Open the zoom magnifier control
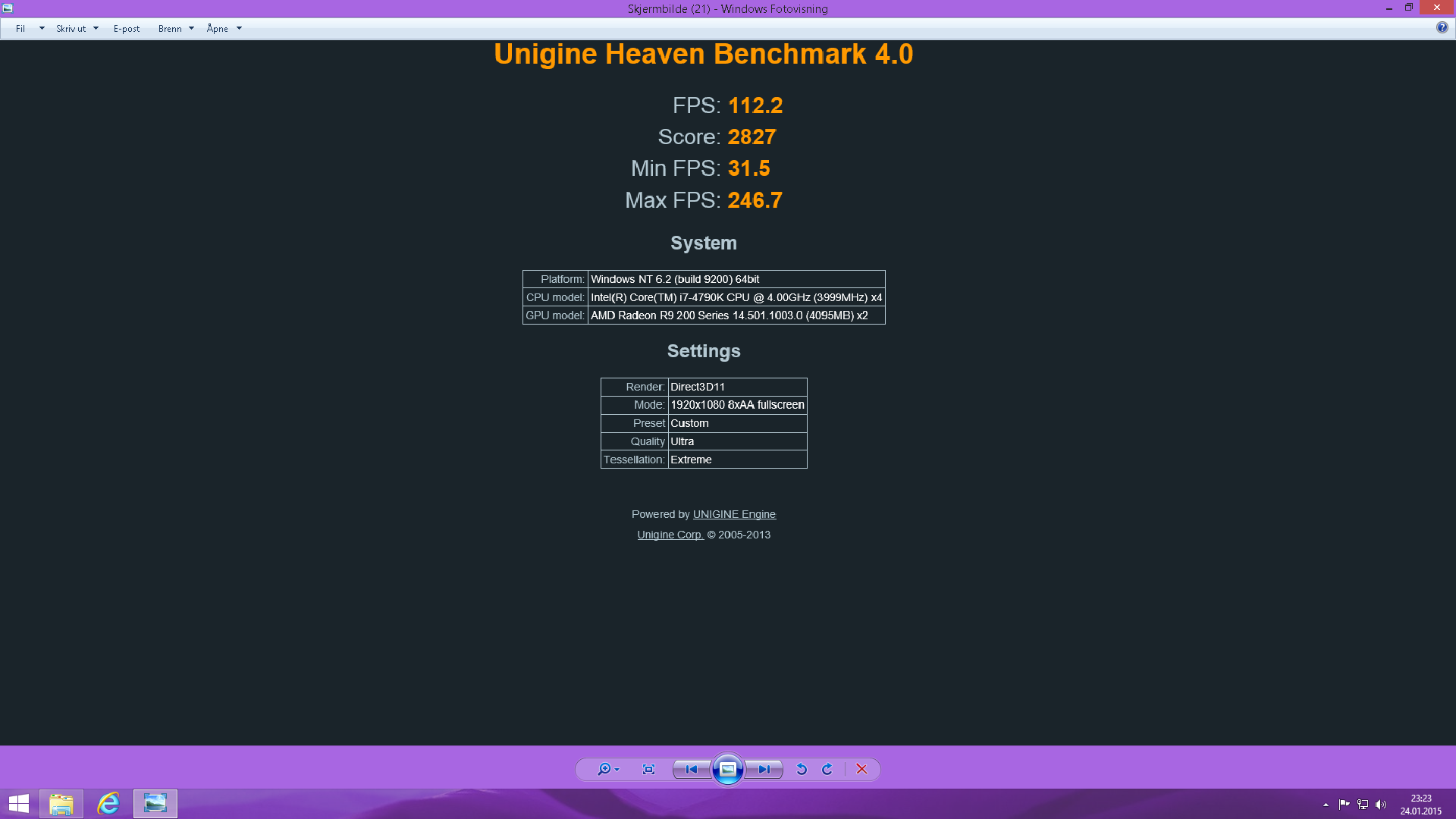1456x819 pixels. point(604,769)
